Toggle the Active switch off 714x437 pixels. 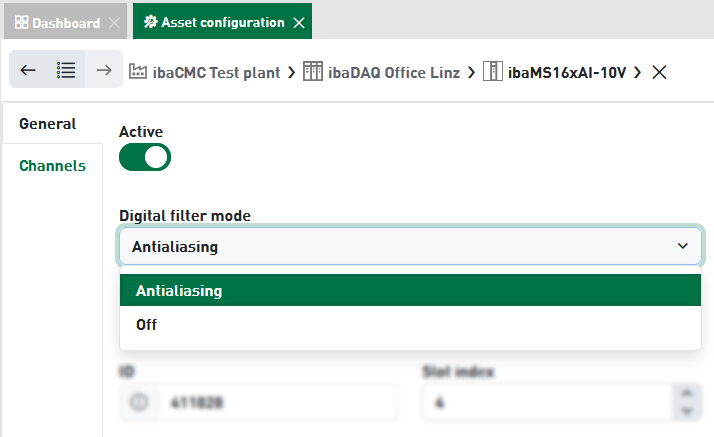point(145,158)
